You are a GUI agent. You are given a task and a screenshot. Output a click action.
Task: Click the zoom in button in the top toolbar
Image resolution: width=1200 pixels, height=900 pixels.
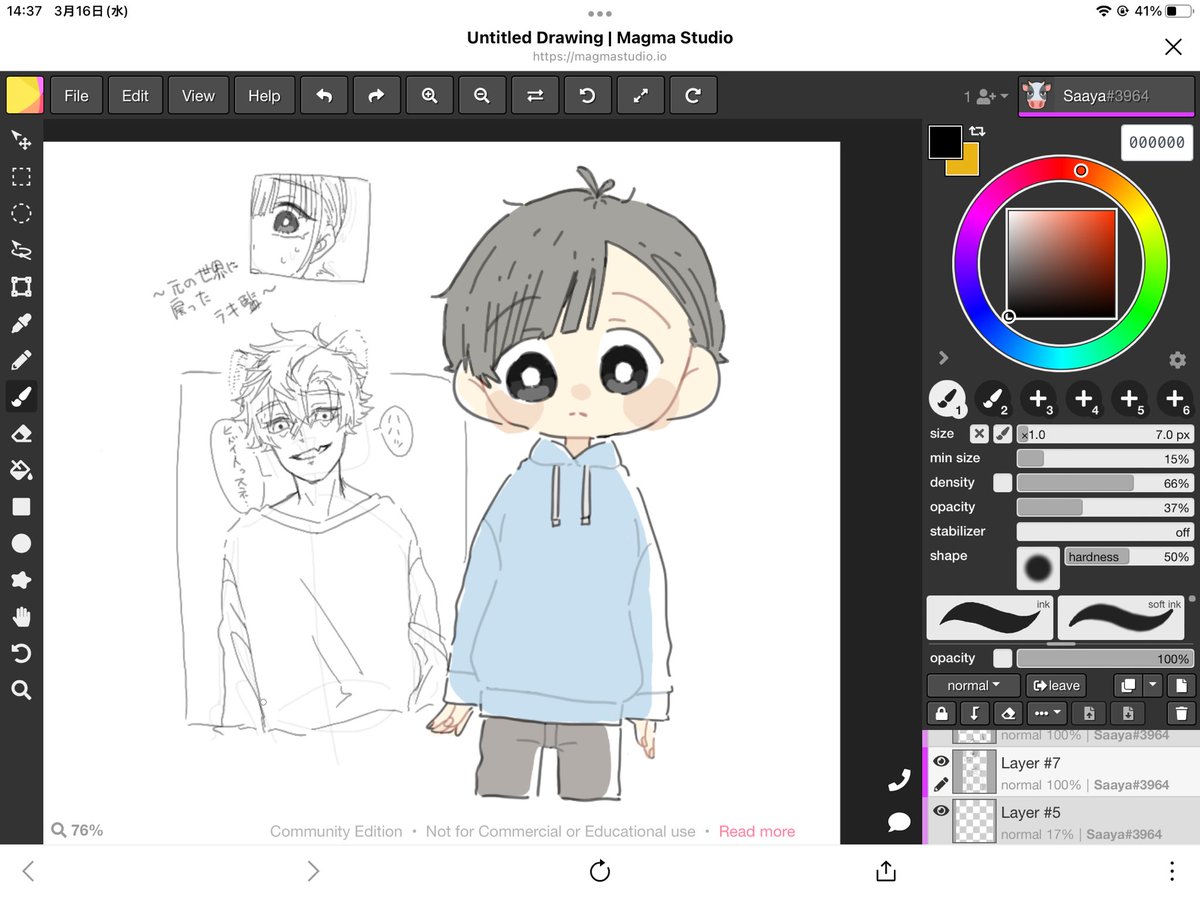[430, 96]
